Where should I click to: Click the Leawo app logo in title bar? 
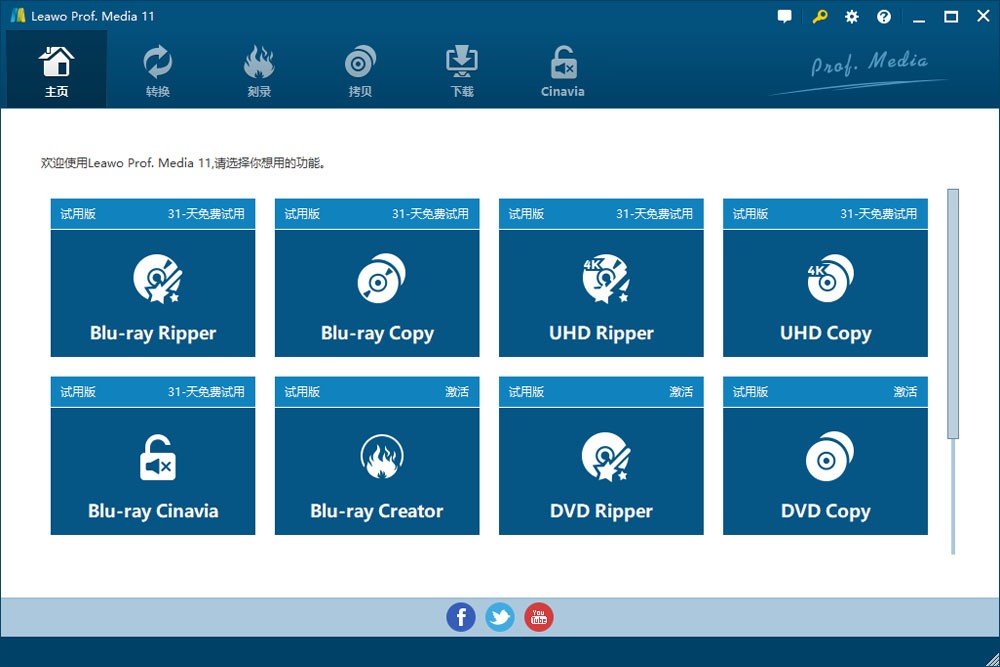[x=18, y=16]
